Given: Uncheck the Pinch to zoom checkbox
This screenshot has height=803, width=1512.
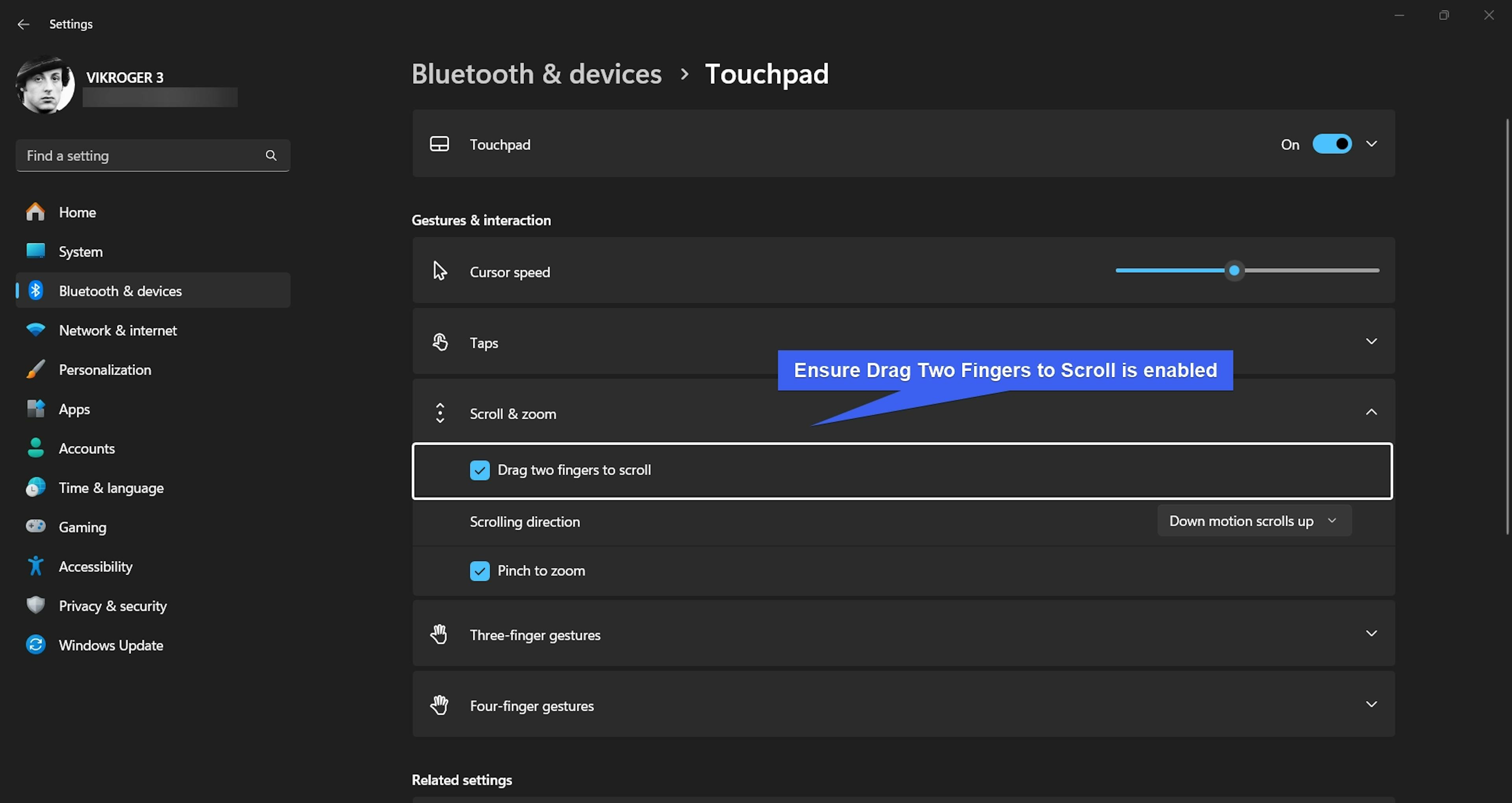Looking at the screenshot, I should 480,570.
